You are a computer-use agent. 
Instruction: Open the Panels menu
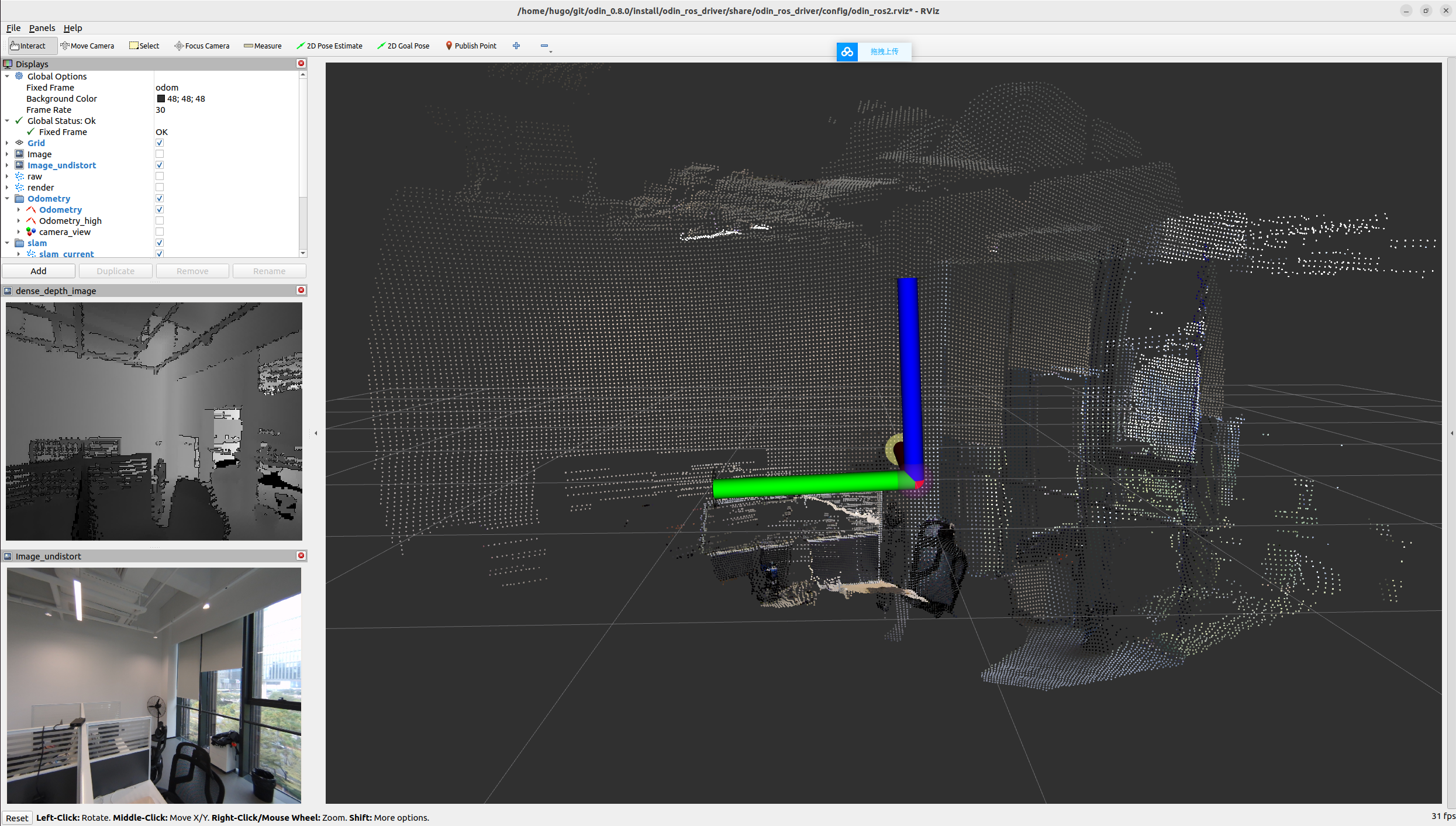click(42, 28)
